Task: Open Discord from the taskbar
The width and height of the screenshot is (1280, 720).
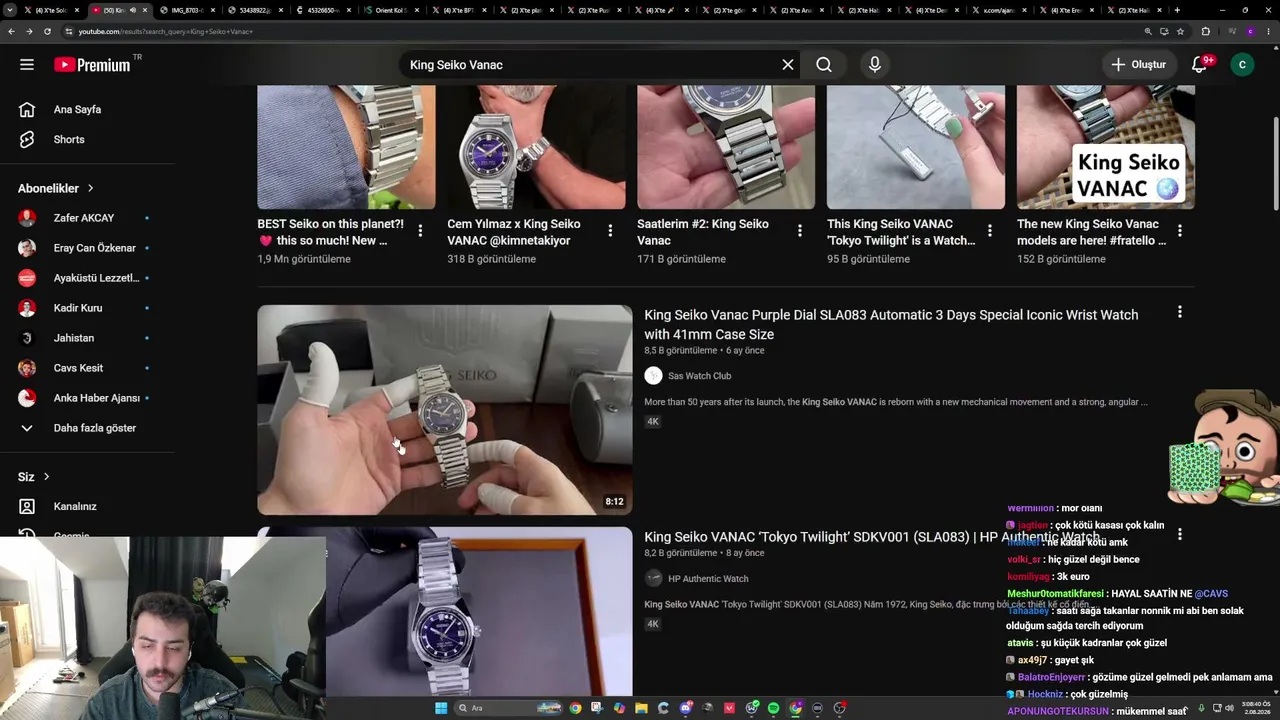Action: click(685, 708)
